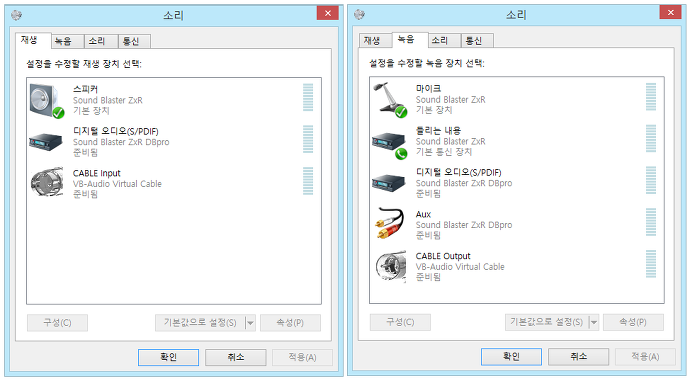The width and height of the screenshot is (690, 381).
Task: Select the CABLE Output name text
Action: (x=443, y=256)
